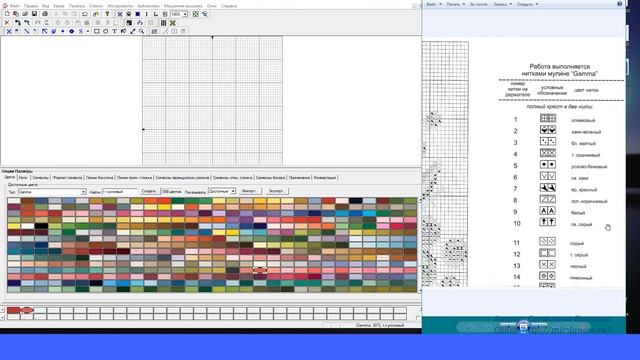This screenshot has width=640, height=360.
Task: Click the status bar Gamma color text
Action: click(x=380, y=325)
